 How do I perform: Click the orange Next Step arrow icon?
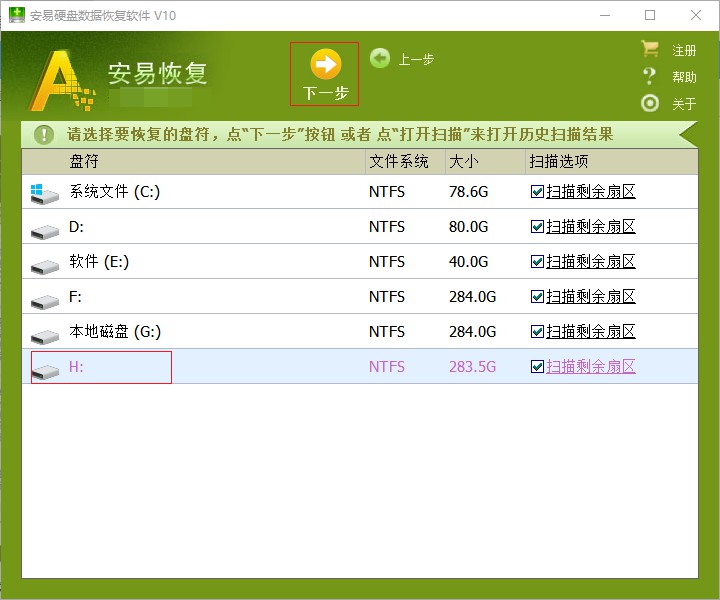click(x=325, y=65)
